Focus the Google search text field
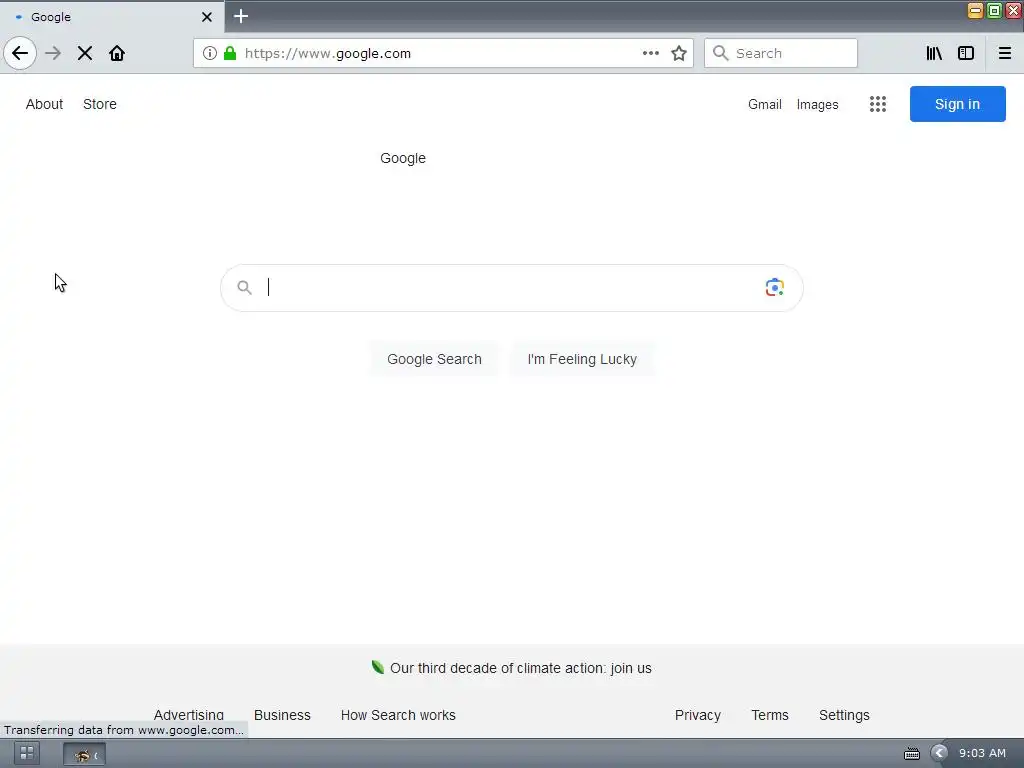 click(513, 287)
